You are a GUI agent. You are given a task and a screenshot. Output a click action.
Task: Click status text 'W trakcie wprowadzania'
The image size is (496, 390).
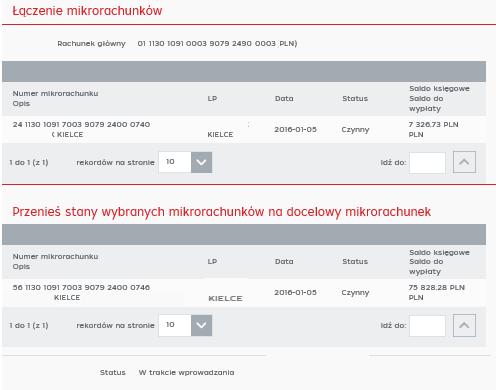point(186,373)
